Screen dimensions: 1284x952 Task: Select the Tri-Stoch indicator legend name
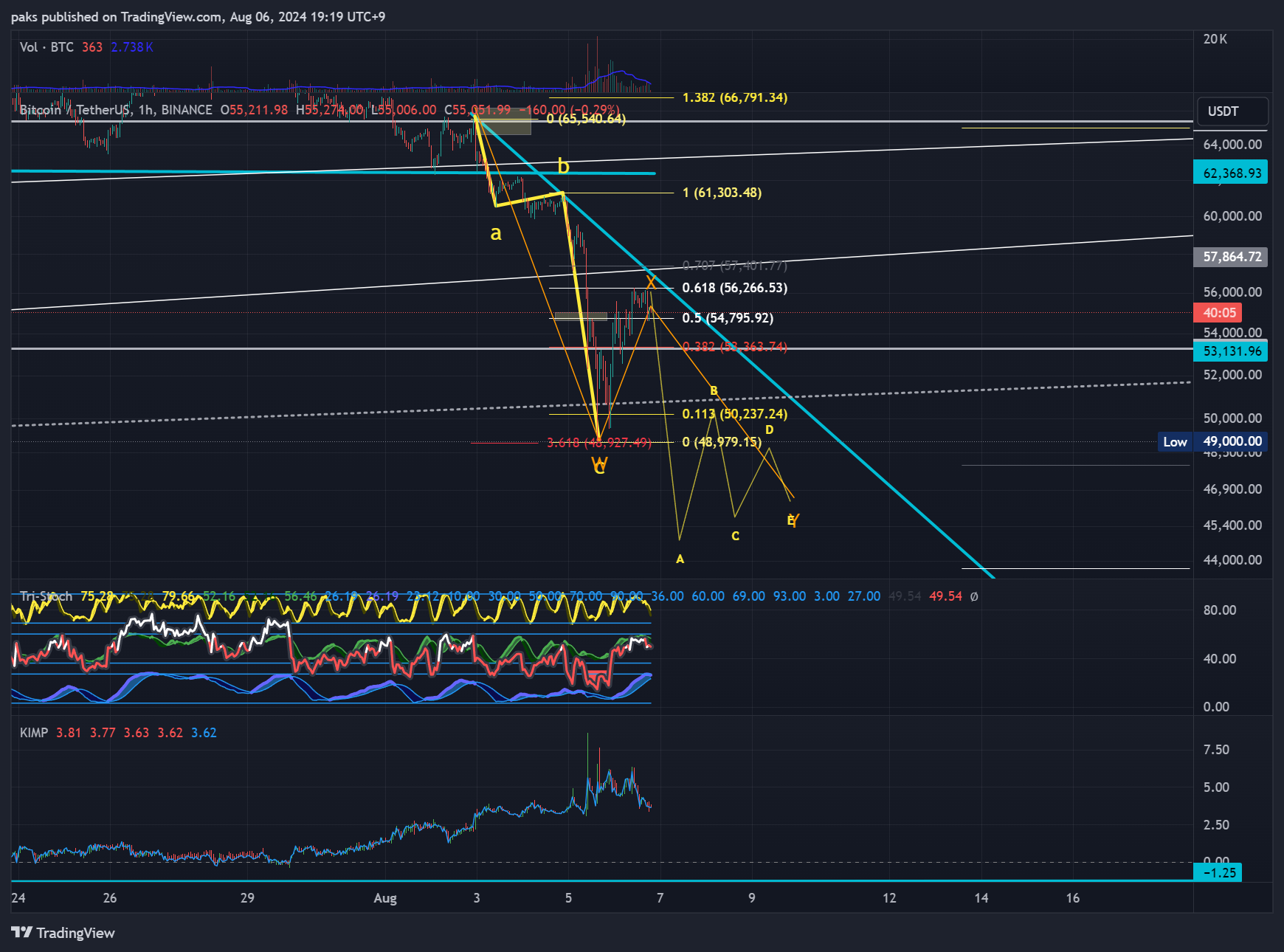click(x=46, y=596)
